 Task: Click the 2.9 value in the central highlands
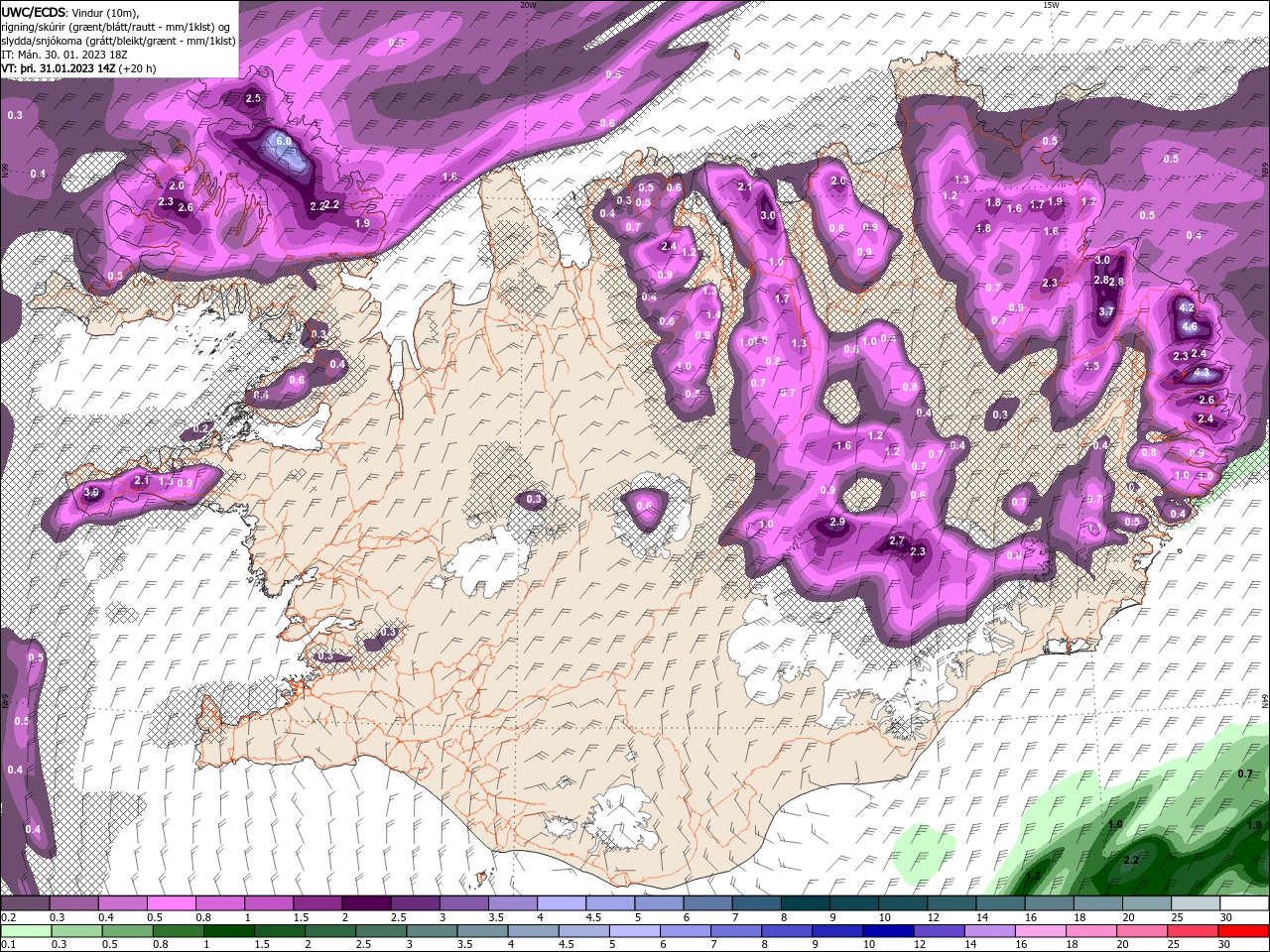click(x=836, y=523)
